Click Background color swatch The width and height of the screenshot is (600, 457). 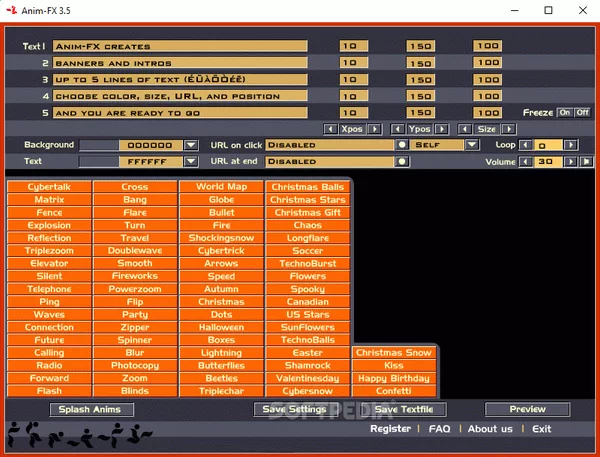pyautogui.click(x=99, y=145)
